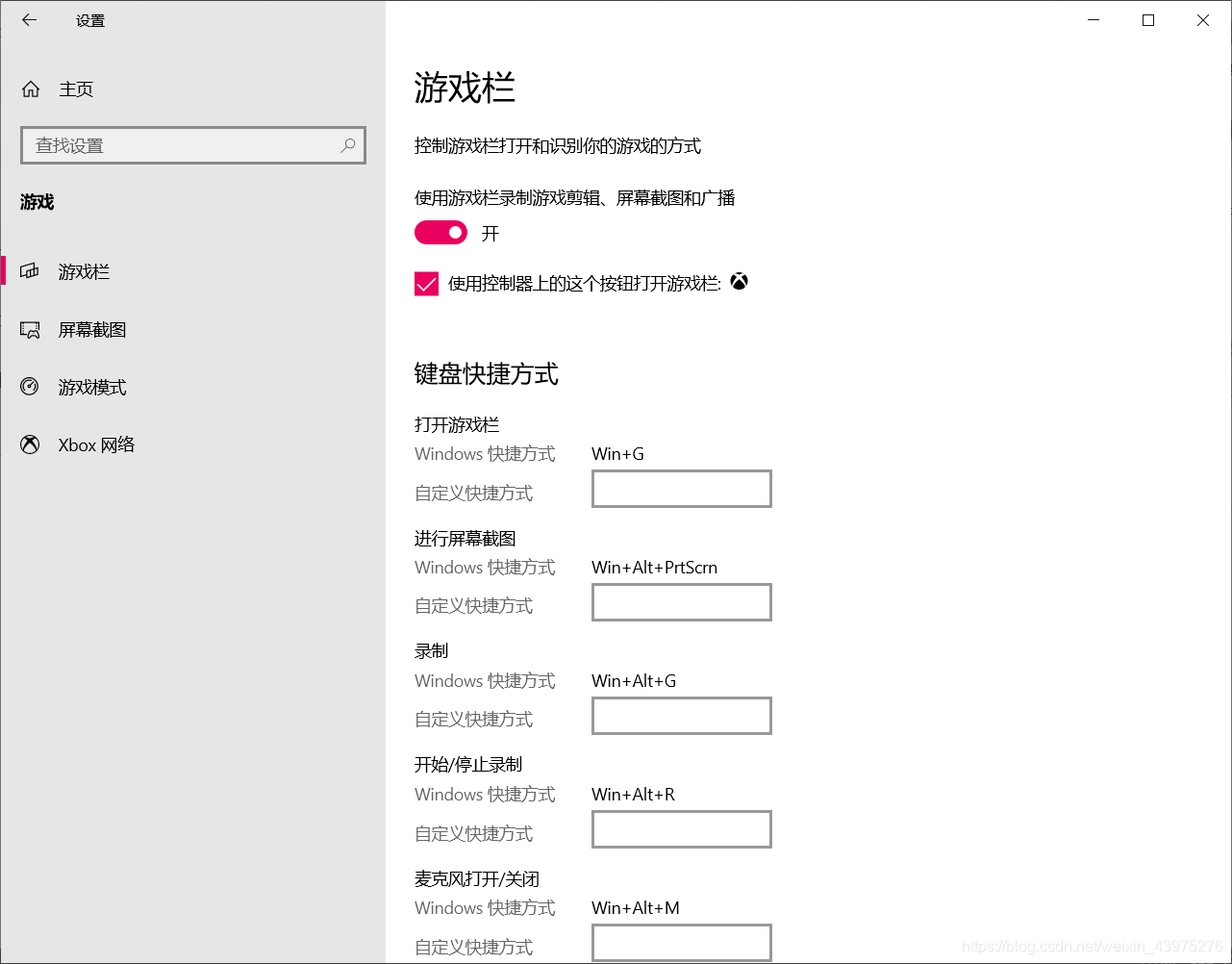The height and width of the screenshot is (964, 1232).
Task: Click custom shortcut field for 进行屏幕截图
Action: 682,602
